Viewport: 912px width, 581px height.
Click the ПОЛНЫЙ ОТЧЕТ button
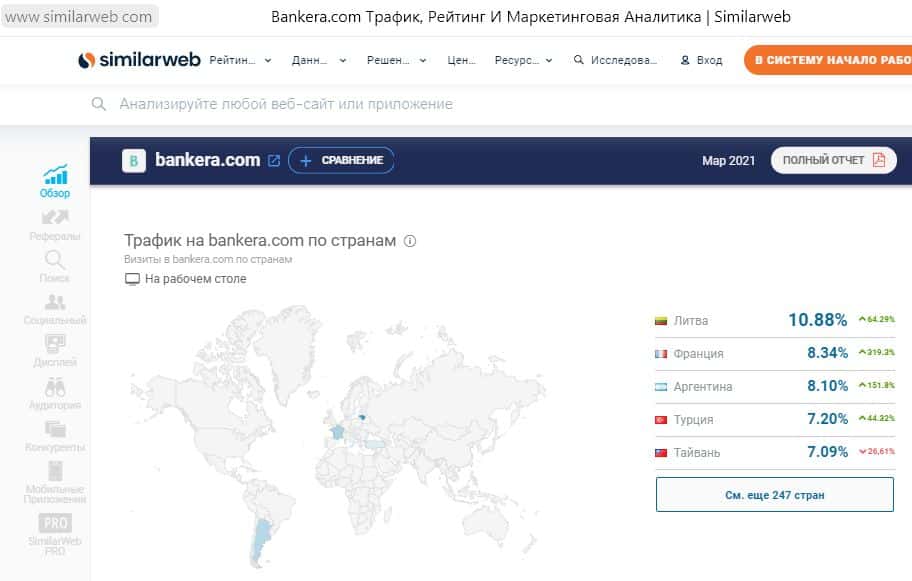coord(833,160)
